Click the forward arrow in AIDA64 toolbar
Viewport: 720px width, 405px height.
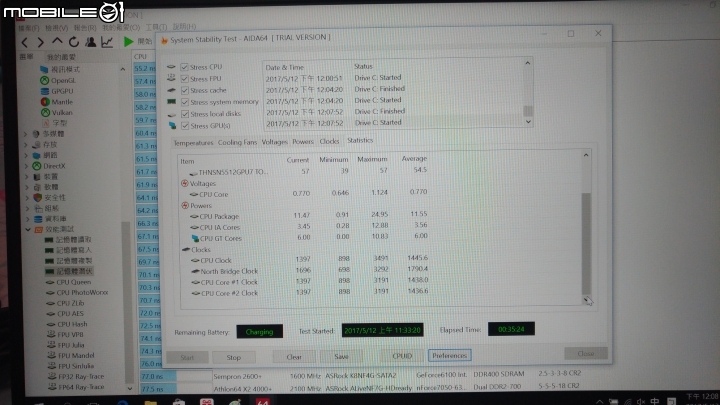click(x=40, y=43)
